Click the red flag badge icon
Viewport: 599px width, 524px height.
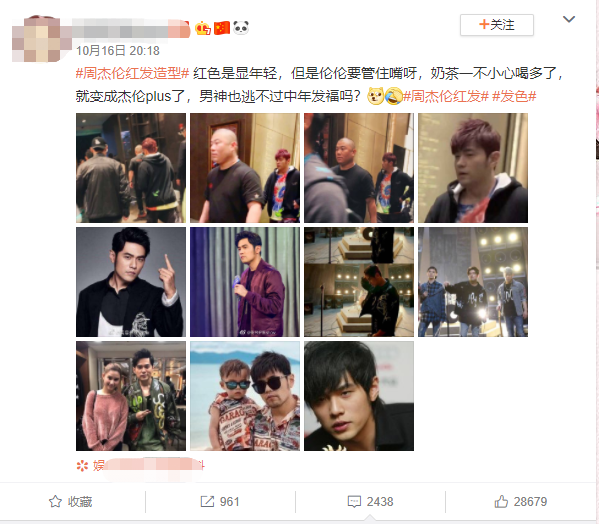click(x=222, y=28)
